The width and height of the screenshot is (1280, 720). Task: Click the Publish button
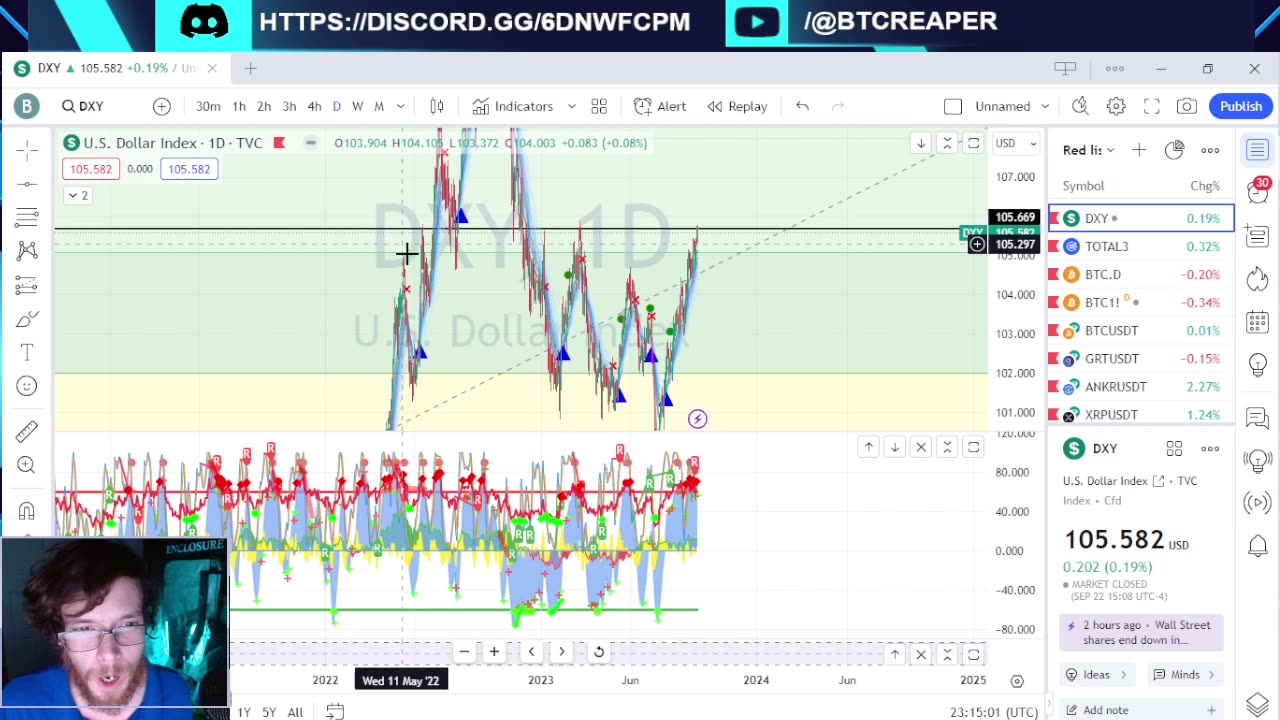pyautogui.click(x=1240, y=106)
